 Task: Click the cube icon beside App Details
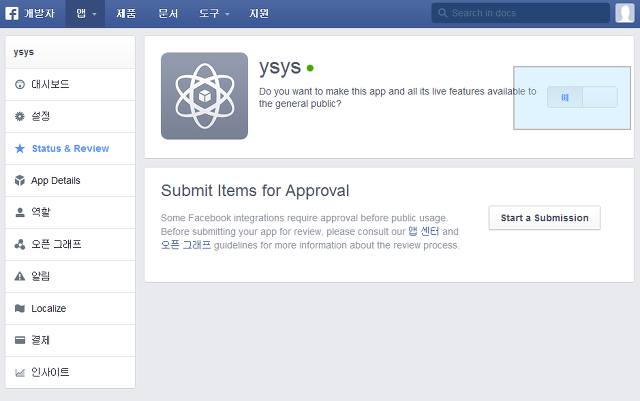[20, 180]
